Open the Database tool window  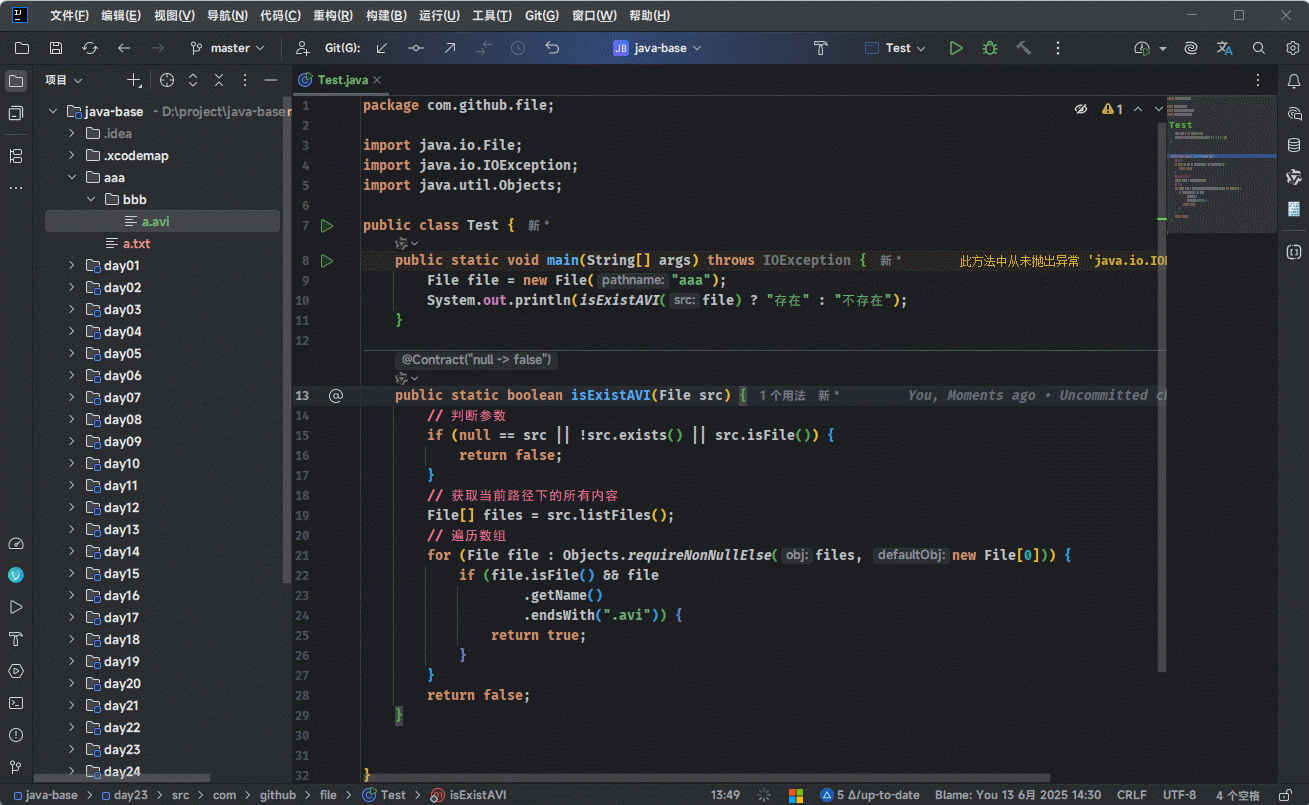[1293, 145]
